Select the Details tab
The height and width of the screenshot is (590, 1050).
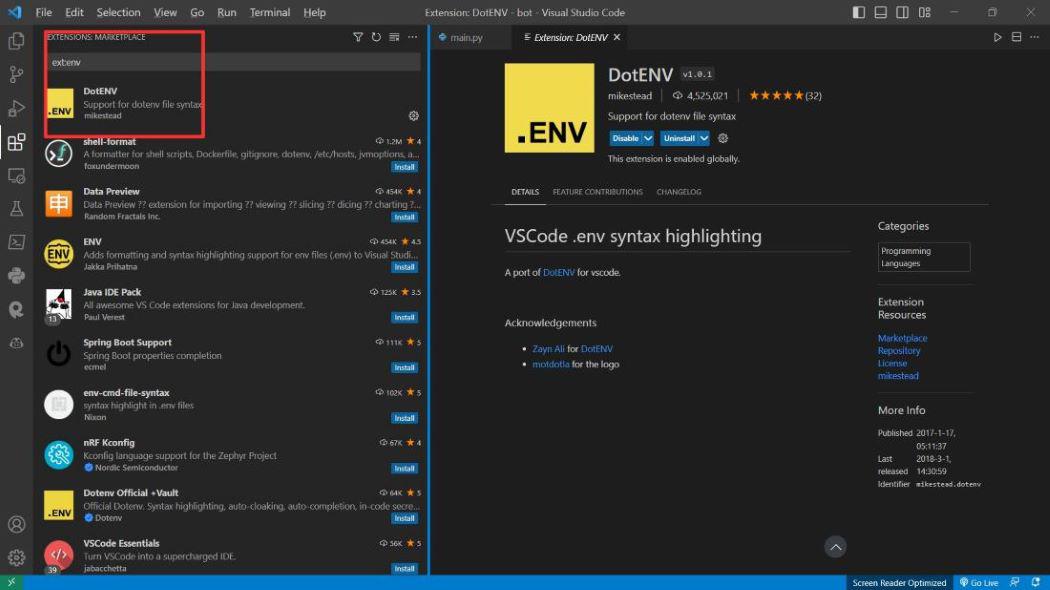[x=524, y=192]
